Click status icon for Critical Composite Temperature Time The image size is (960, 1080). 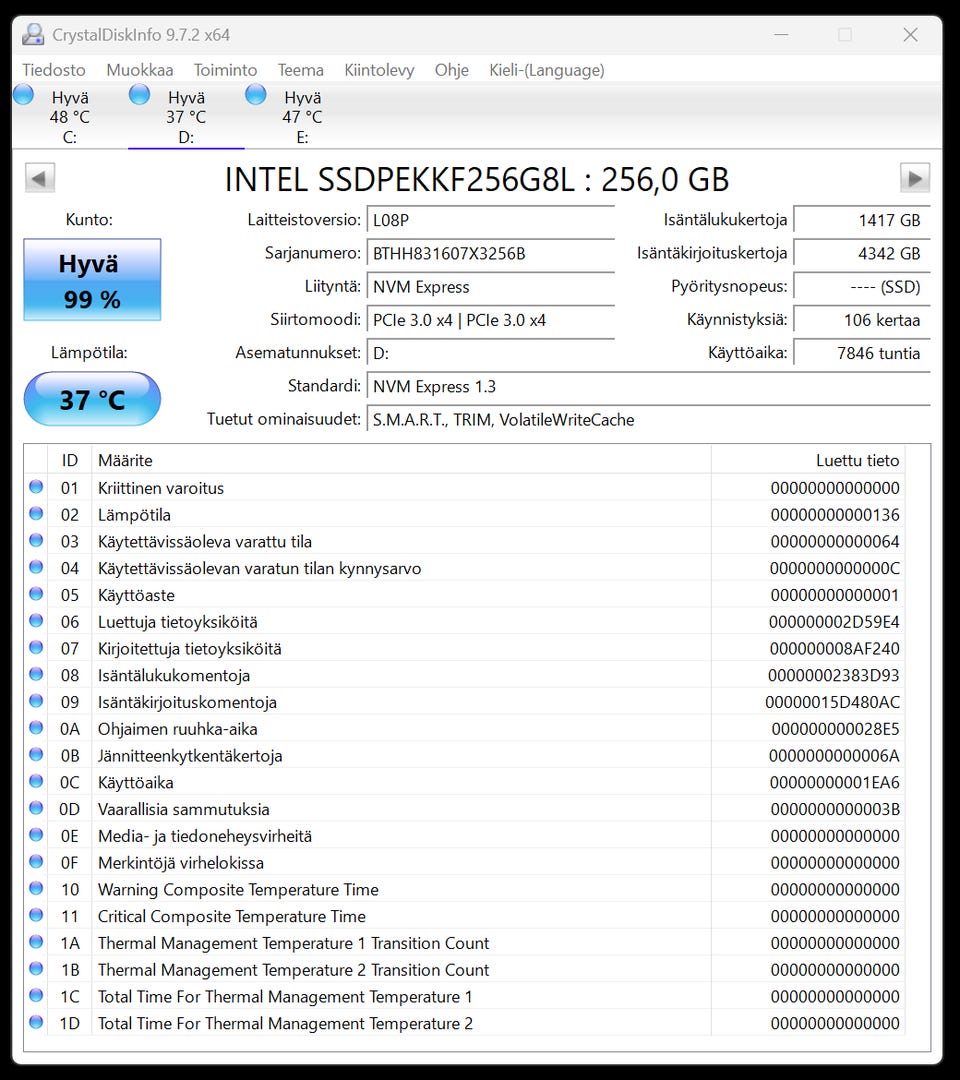click(36, 915)
